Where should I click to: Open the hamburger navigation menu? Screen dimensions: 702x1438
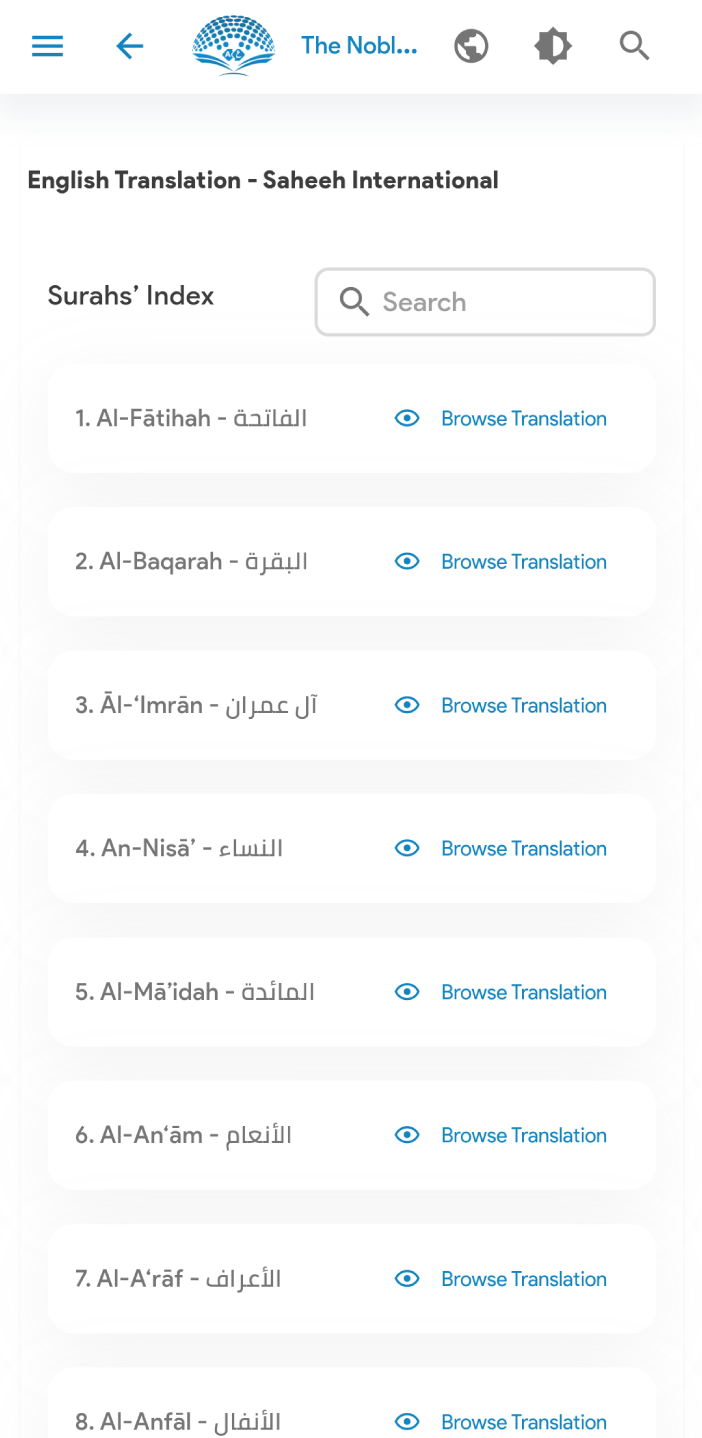point(47,45)
